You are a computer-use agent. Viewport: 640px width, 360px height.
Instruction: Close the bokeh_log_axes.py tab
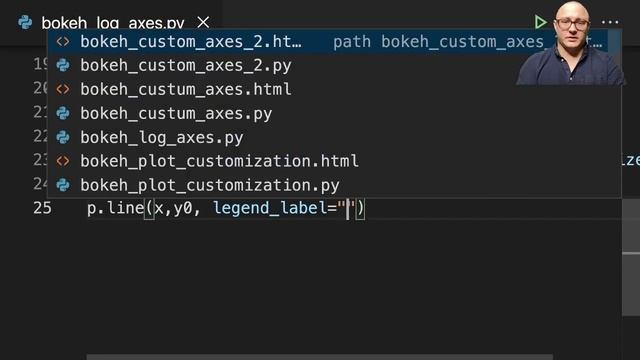pyautogui.click(x=203, y=22)
